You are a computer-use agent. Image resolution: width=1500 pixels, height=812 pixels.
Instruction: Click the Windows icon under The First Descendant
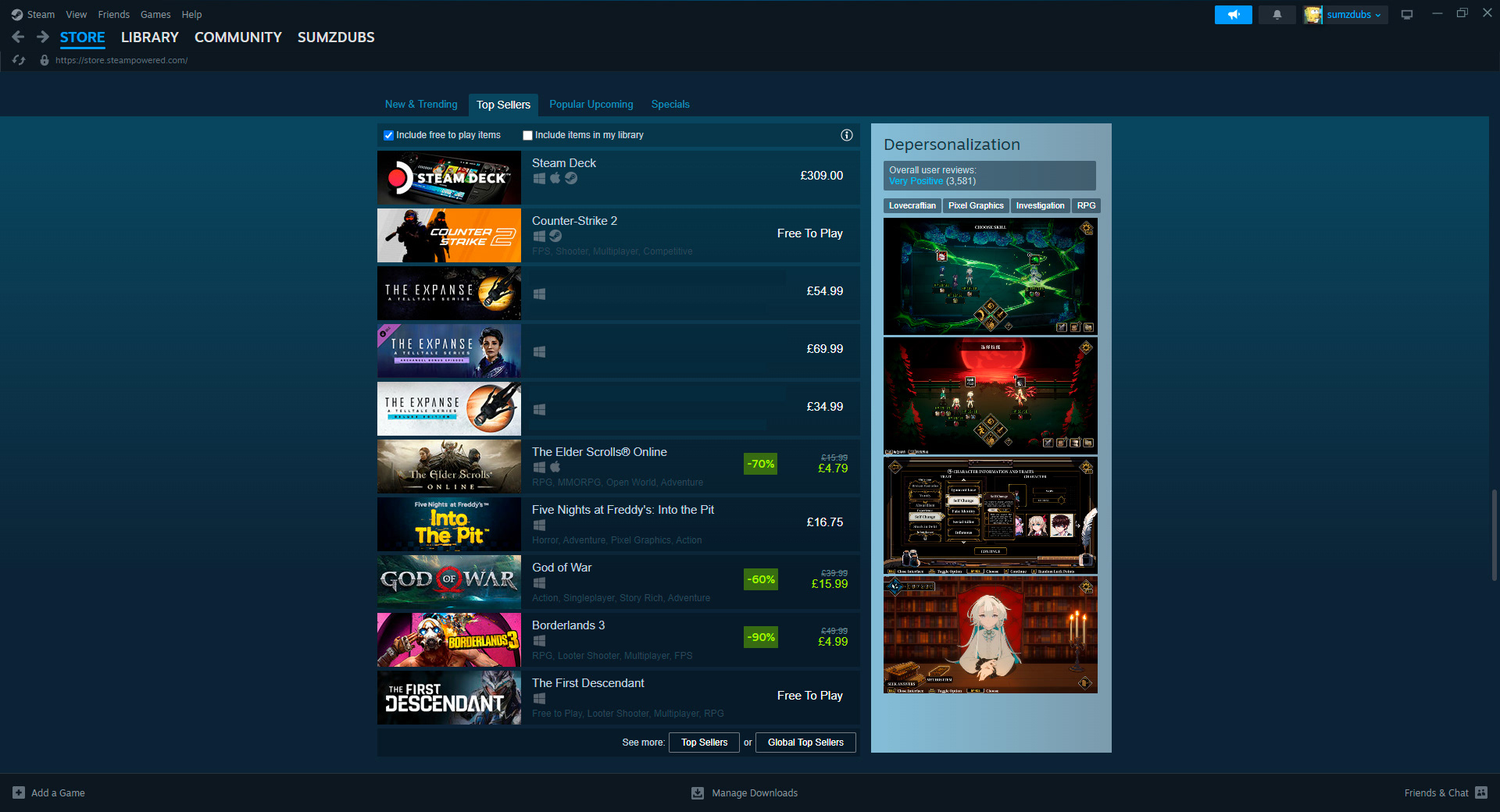click(x=539, y=698)
